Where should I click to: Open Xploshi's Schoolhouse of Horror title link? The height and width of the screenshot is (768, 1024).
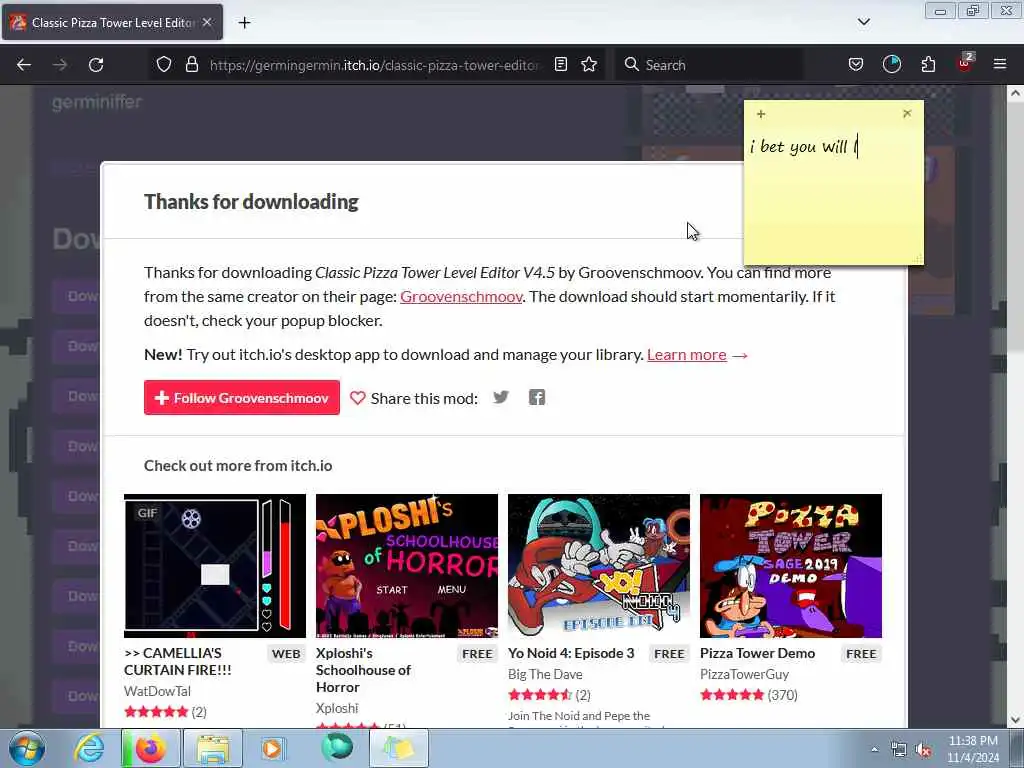363,670
